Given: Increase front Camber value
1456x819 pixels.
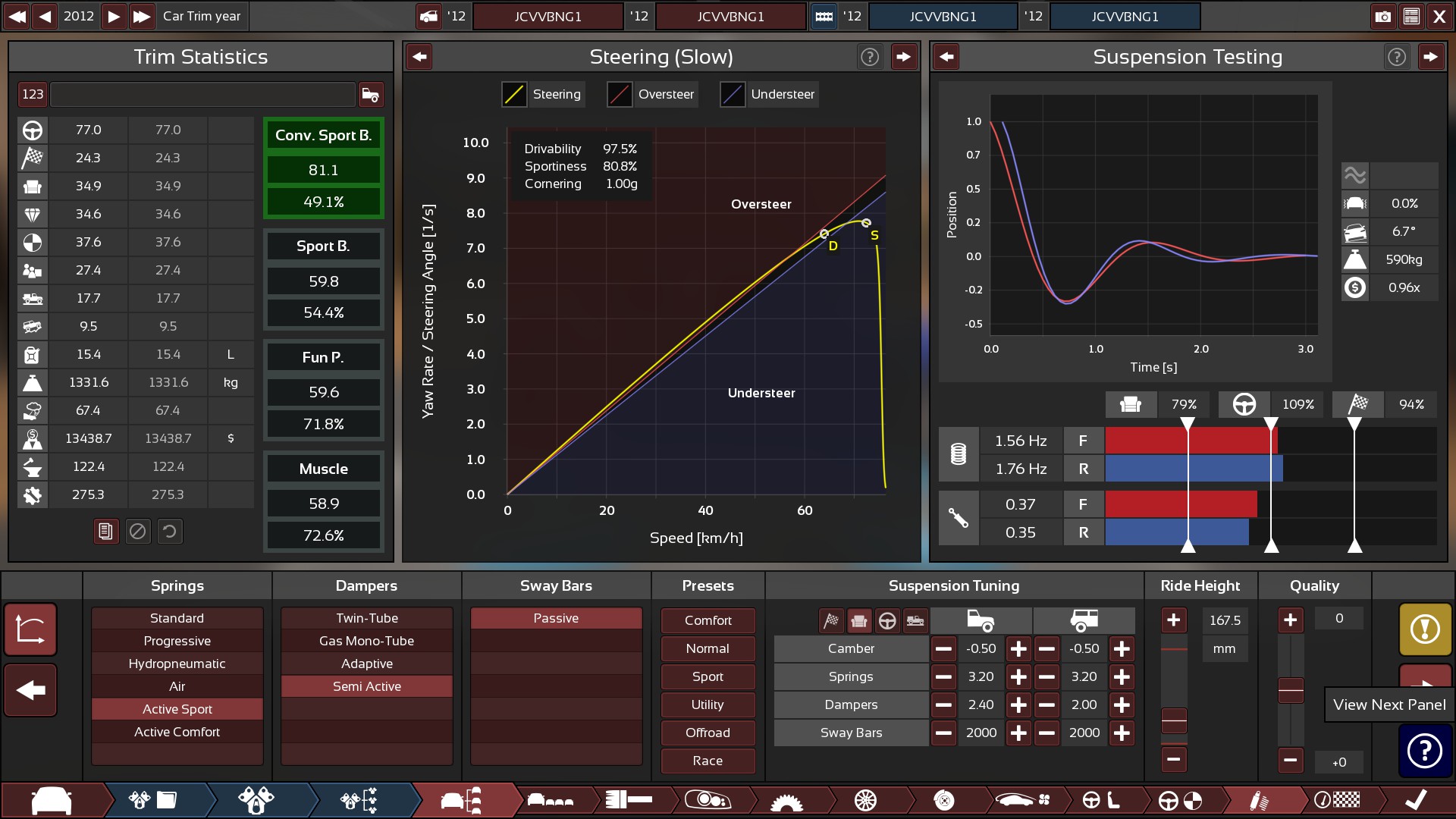Looking at the screenshot, I should [x=1018, y=648].
